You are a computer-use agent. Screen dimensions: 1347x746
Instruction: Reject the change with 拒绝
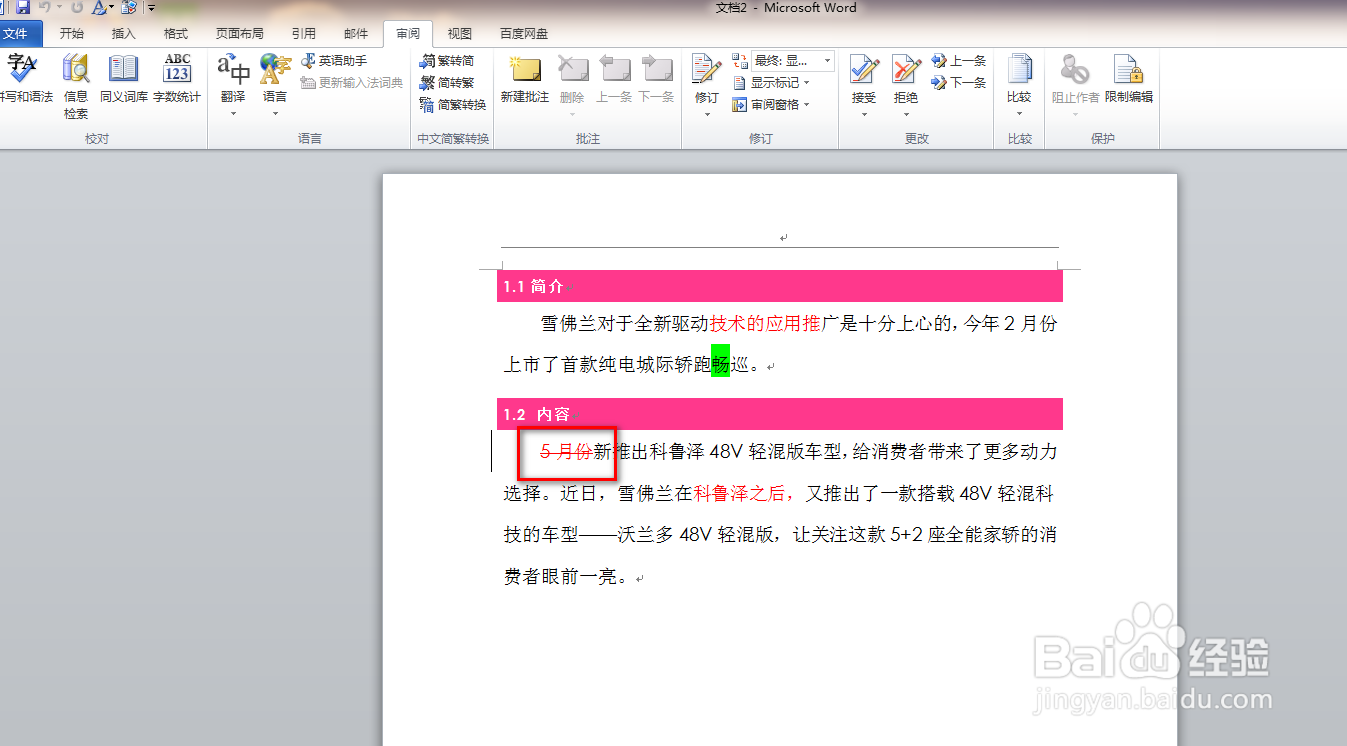click(906, 86)
